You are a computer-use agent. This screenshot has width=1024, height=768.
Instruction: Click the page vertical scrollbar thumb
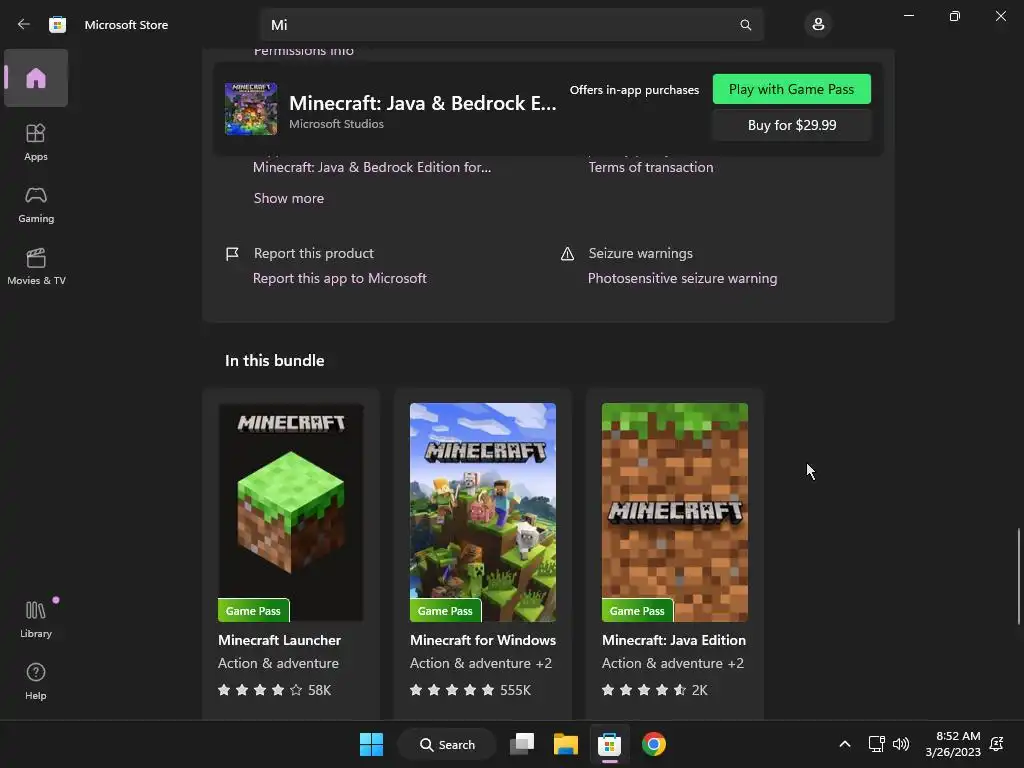tap(1019, 576)
